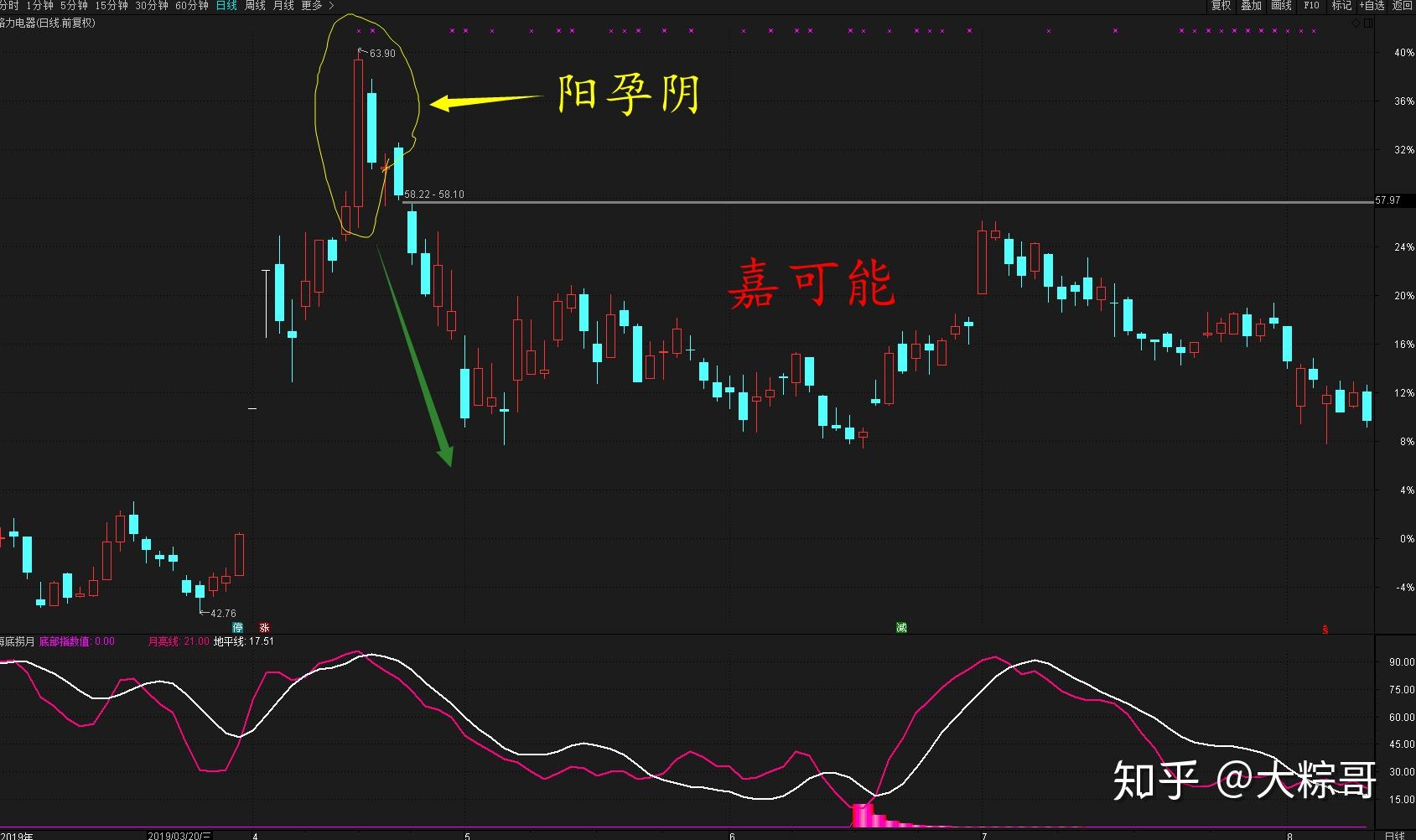Click the 40% label on right axis

click(1404, 53)
